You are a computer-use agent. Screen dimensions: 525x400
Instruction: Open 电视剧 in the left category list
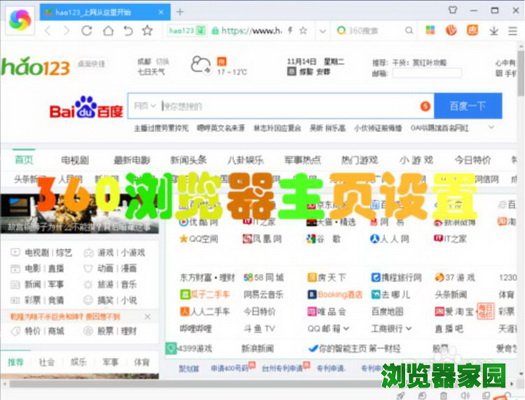[37, 252]
